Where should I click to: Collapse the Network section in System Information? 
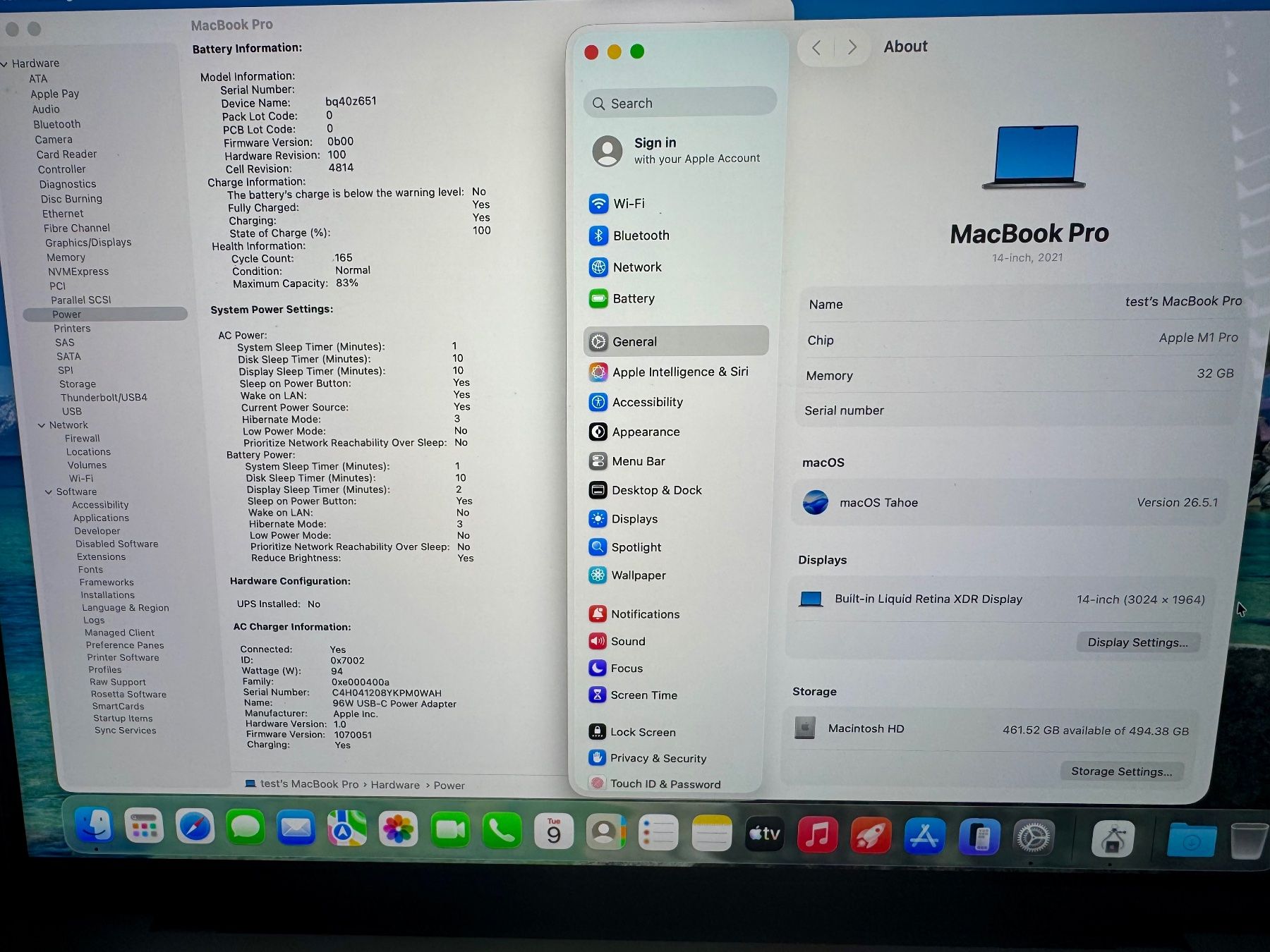tap(42, 425)
